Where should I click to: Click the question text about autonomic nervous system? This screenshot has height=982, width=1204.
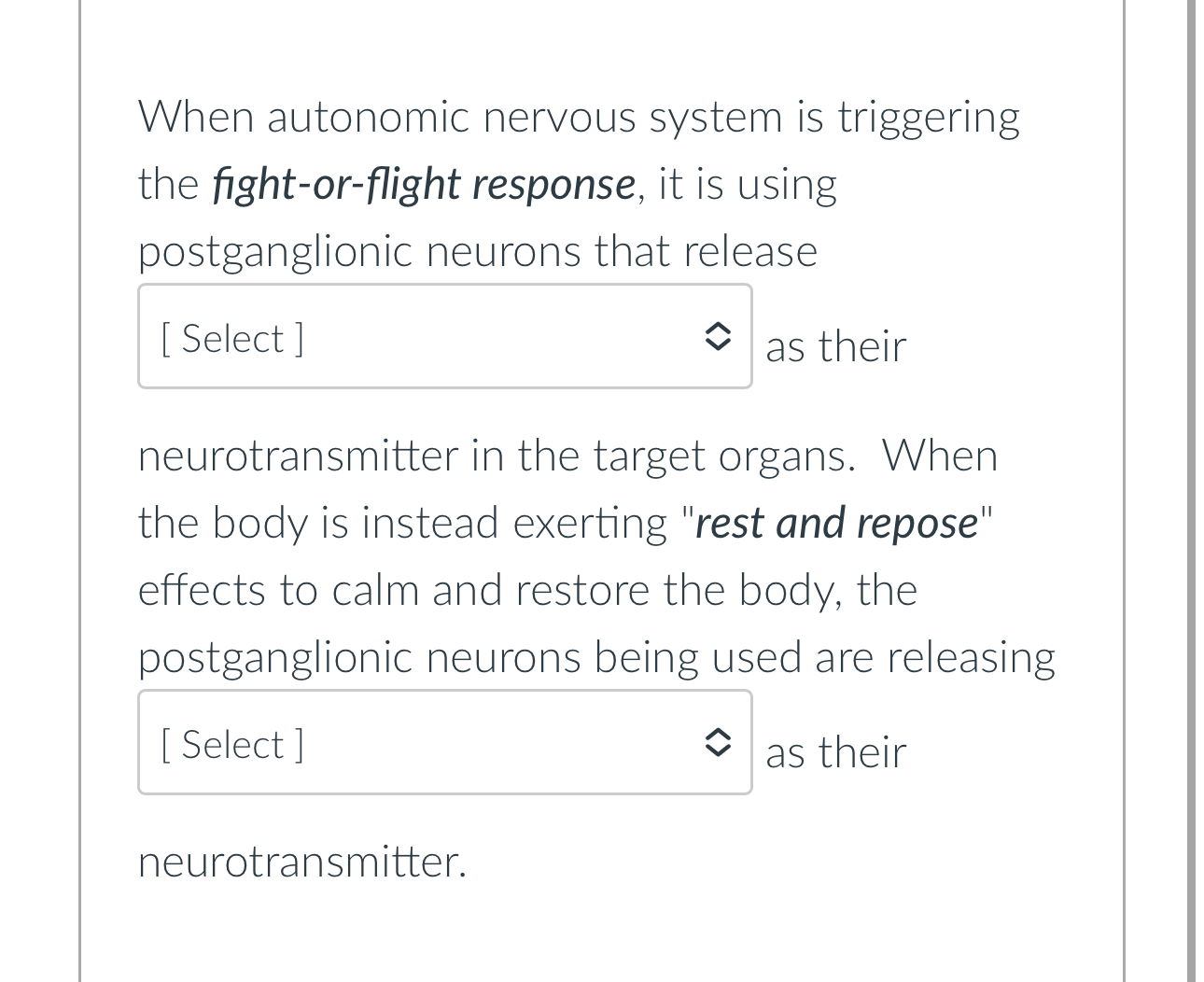[579, 117]
